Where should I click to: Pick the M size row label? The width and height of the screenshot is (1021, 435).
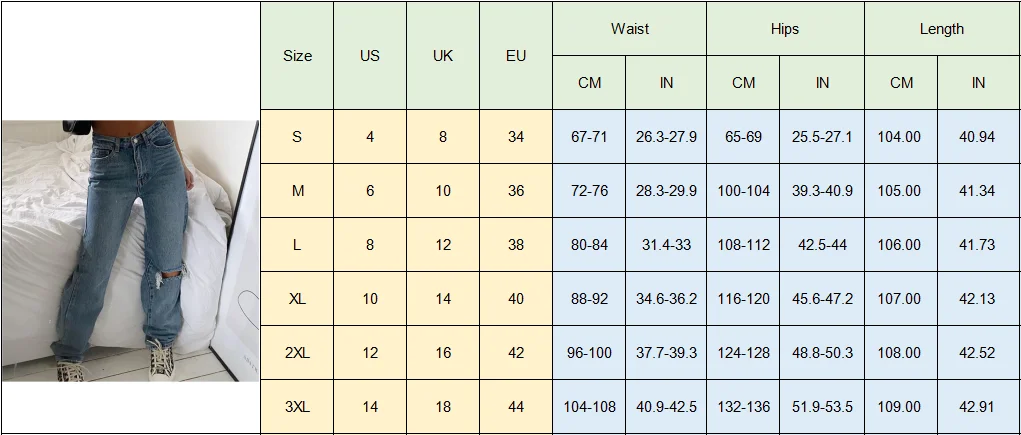point(297,191)
